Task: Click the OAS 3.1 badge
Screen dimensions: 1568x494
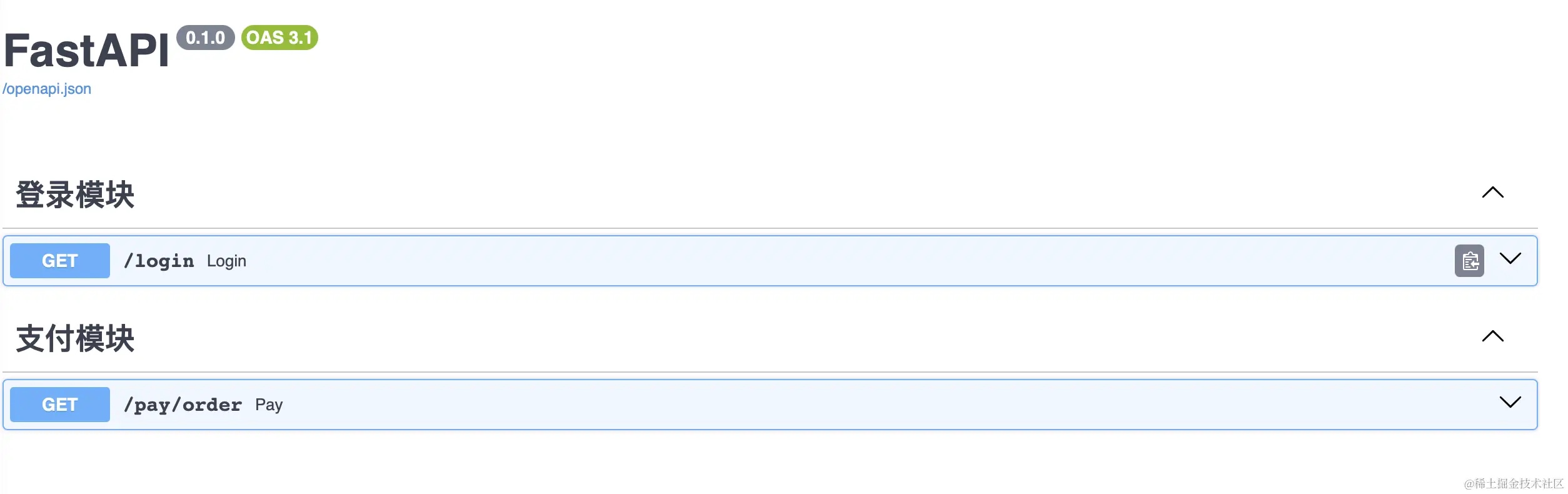Action: coord(279,38)
